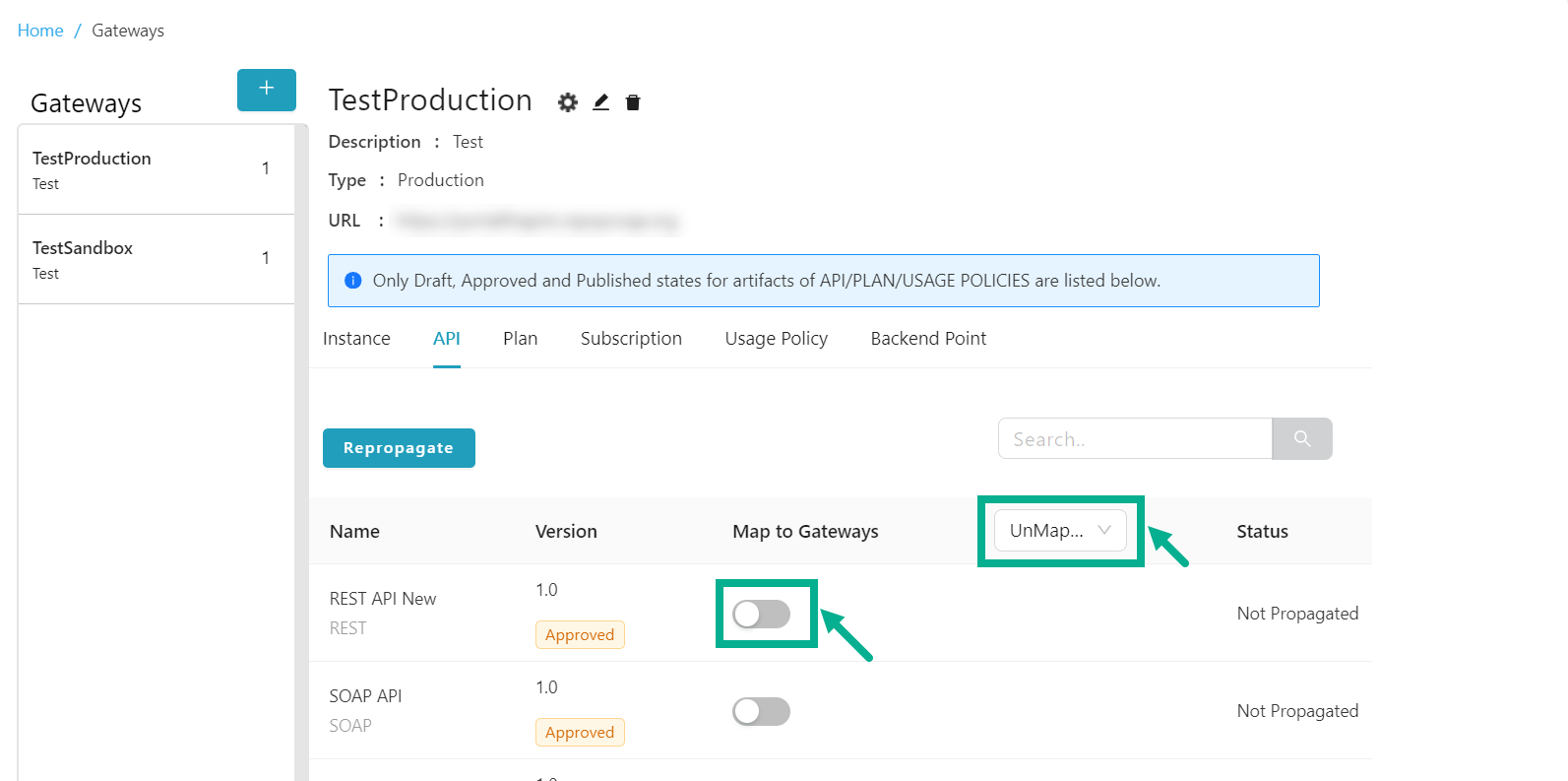Select the Usage Policy tab
Image resolution: width=1568 pixels, height=781 pixels.
point(776,339)
